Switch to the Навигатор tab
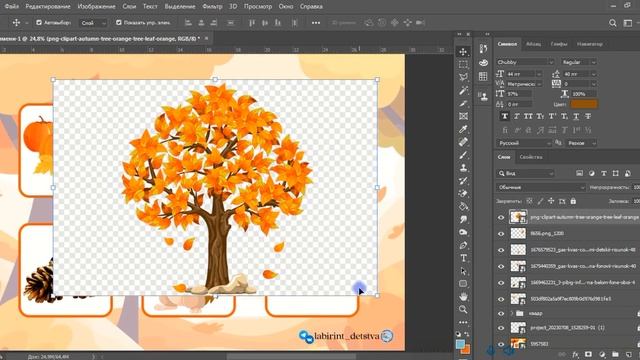640x360 pixels. pos(589,44)
